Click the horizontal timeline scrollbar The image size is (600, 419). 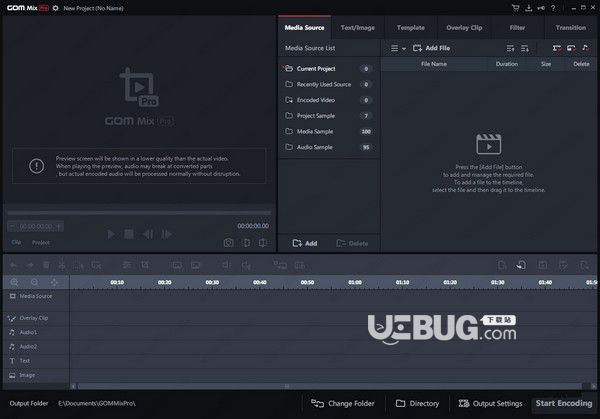coord(331,386)
